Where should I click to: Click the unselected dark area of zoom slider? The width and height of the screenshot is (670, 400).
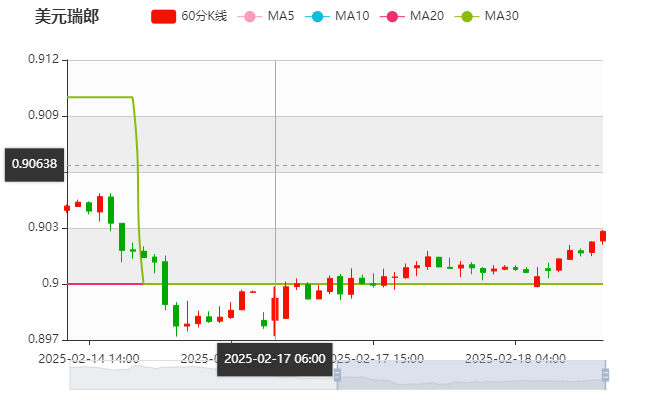coord(200,376)
